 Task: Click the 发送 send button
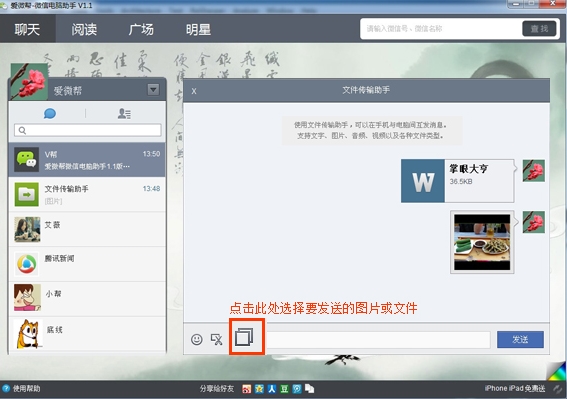[x=520, y=339]
